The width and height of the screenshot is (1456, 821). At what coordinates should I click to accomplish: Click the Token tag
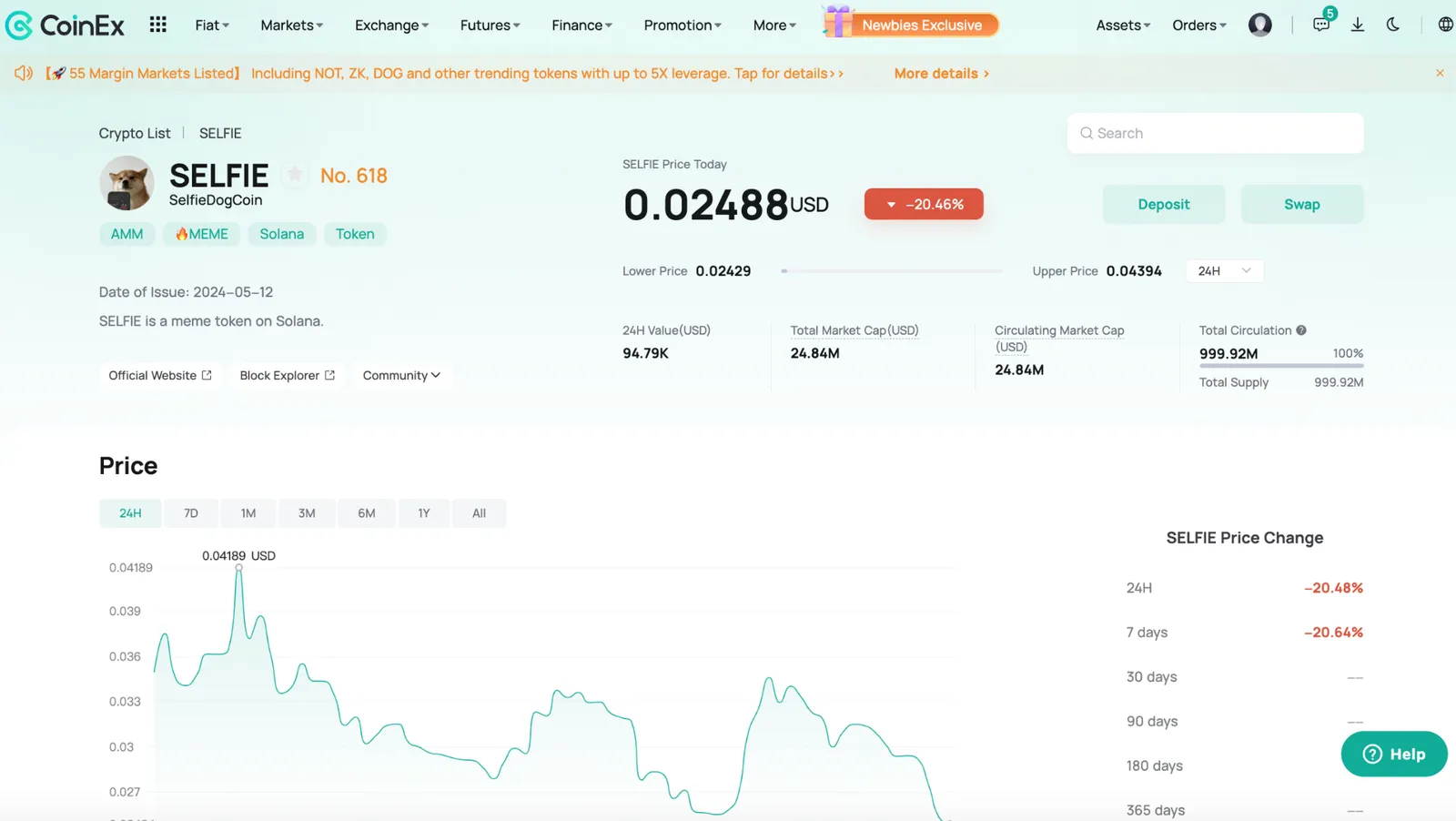[x=355, y=234]
